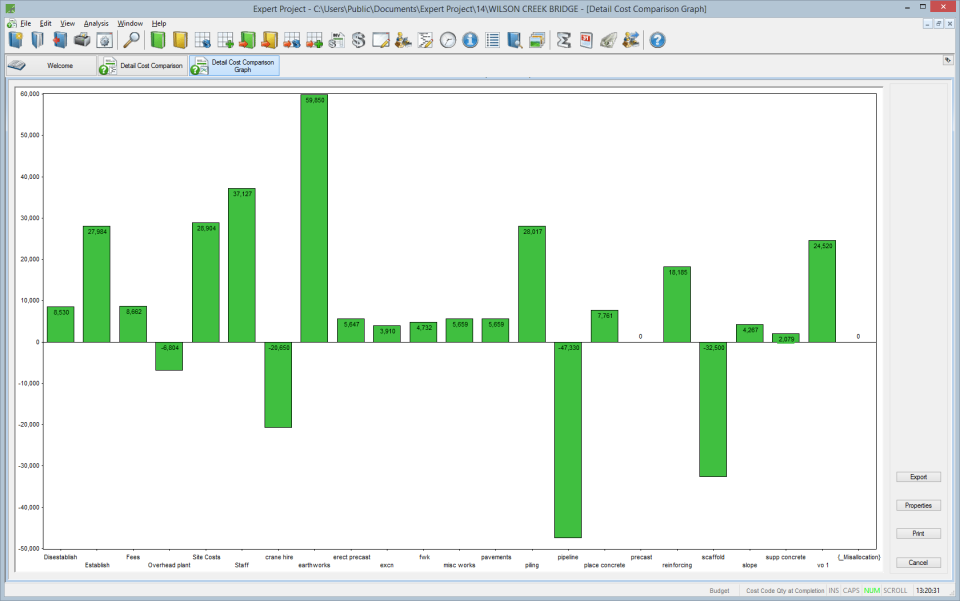960x601 pixels.
Task: Open the Window menu
Action: click(x=130, y=23)
